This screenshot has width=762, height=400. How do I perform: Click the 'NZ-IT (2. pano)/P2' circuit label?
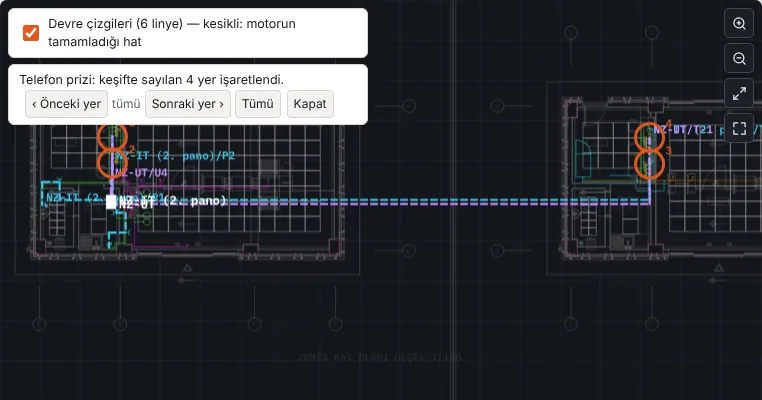coord(175,156)
